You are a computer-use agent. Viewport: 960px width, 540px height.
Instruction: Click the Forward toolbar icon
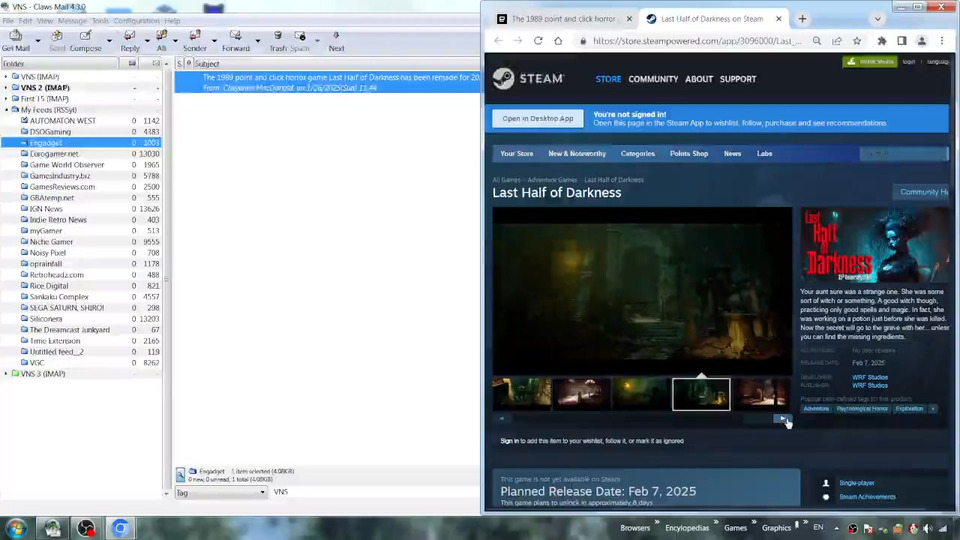[x=236, y=40]
